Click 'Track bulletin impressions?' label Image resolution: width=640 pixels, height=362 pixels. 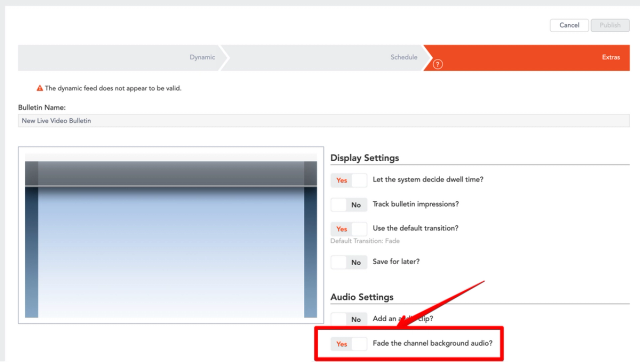(416, 204)
